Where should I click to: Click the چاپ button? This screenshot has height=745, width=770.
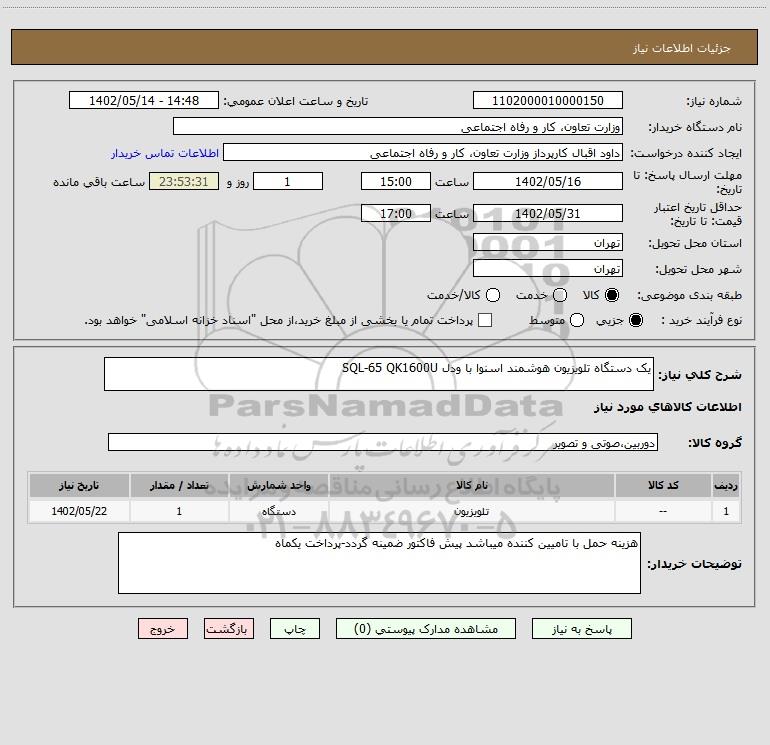click(295, 629)
